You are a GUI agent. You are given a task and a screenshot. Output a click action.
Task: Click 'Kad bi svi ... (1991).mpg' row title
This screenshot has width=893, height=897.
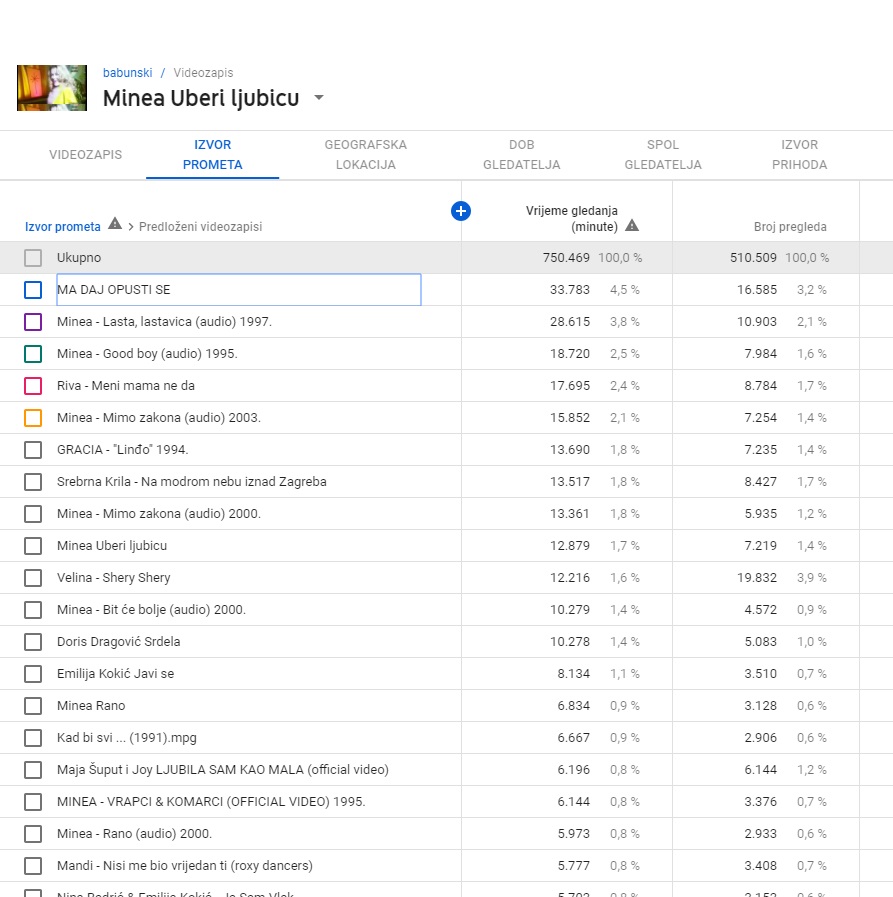click(127, 738)
